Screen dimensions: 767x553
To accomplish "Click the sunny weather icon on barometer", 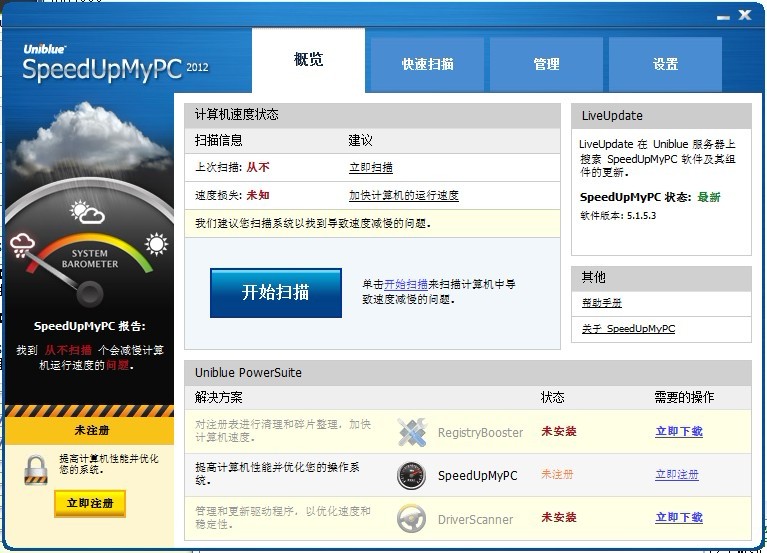I will click(157, 244).
